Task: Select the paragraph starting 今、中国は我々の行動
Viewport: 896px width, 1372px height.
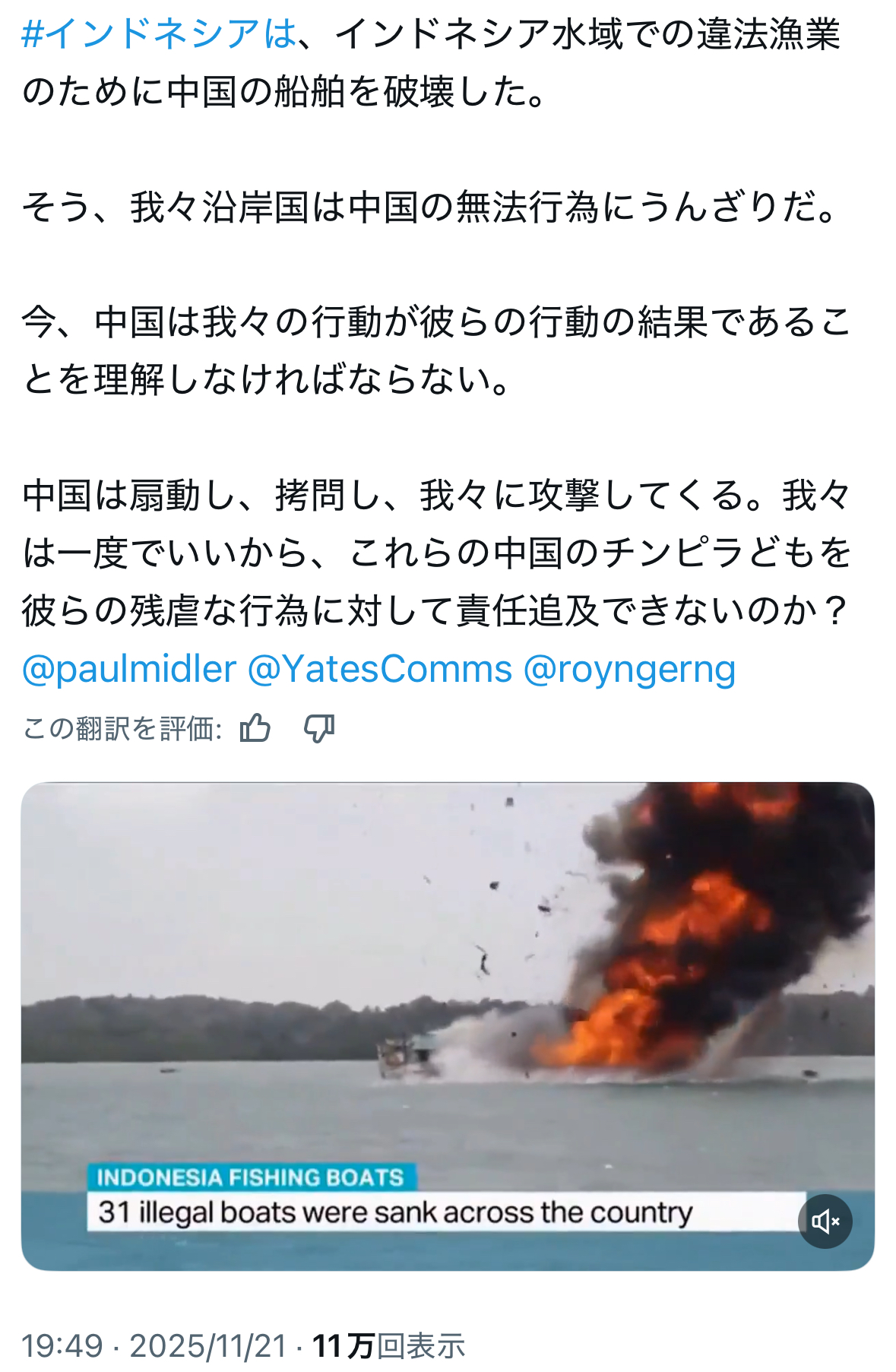Action: (x=437, y=350)
